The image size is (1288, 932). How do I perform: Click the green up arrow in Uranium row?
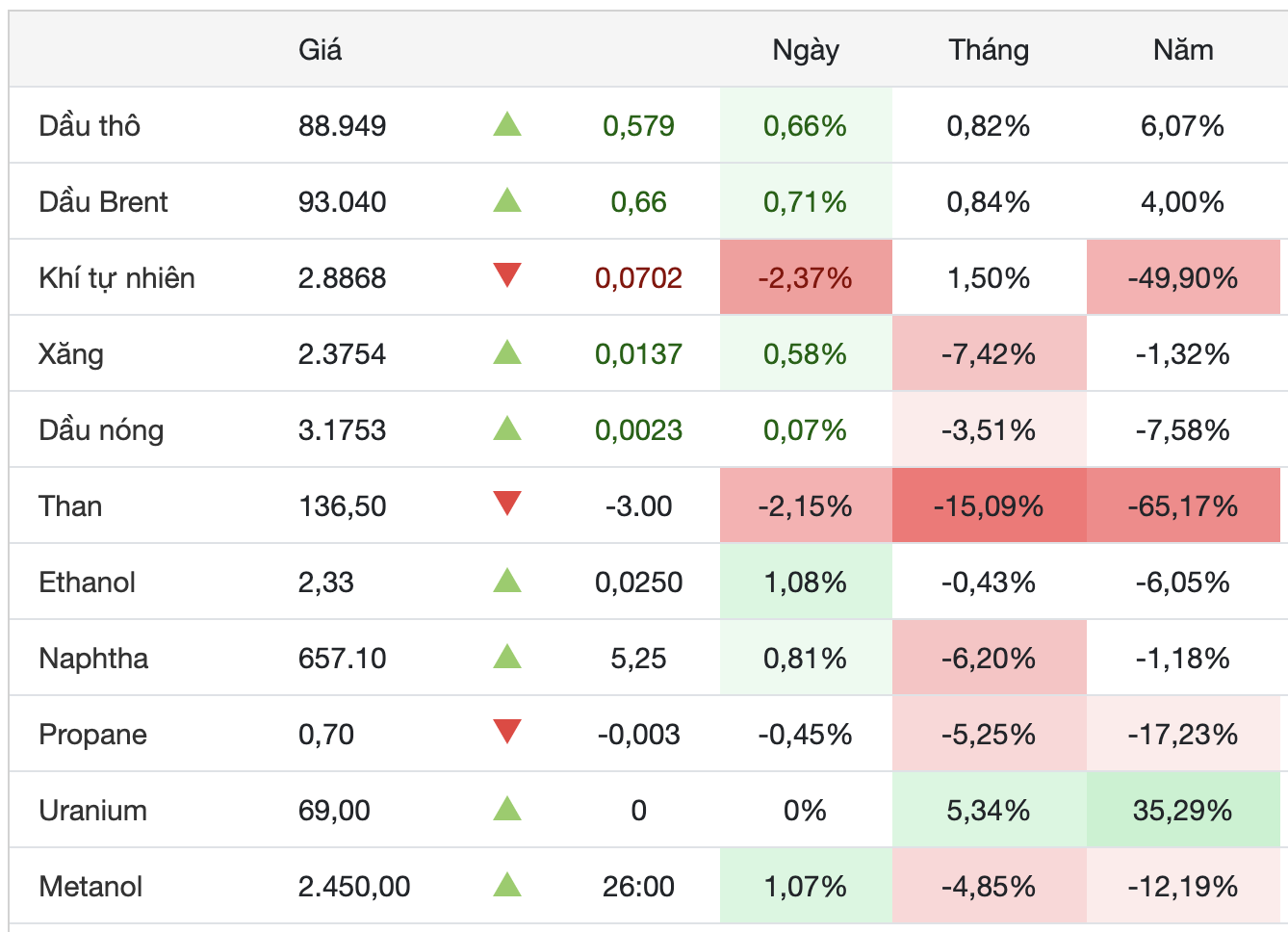coord(507,808)
